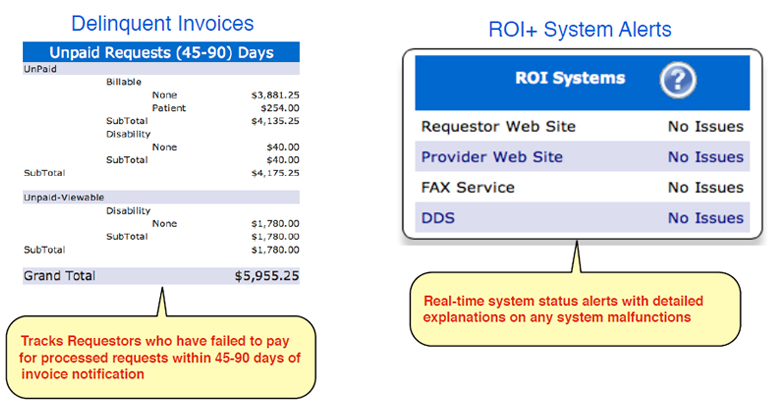This screenshot has width=770, height=413.
Task: Select the Grand Total amount $5,955.25
Action: coord(266,275)
